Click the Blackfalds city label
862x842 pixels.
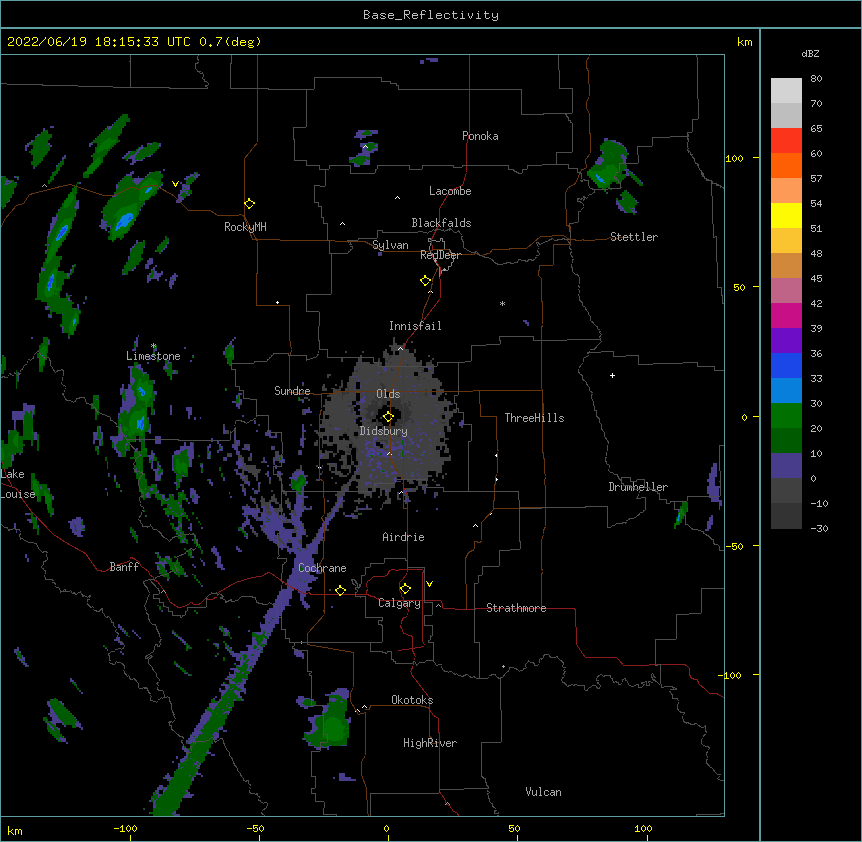pos(441,223)
